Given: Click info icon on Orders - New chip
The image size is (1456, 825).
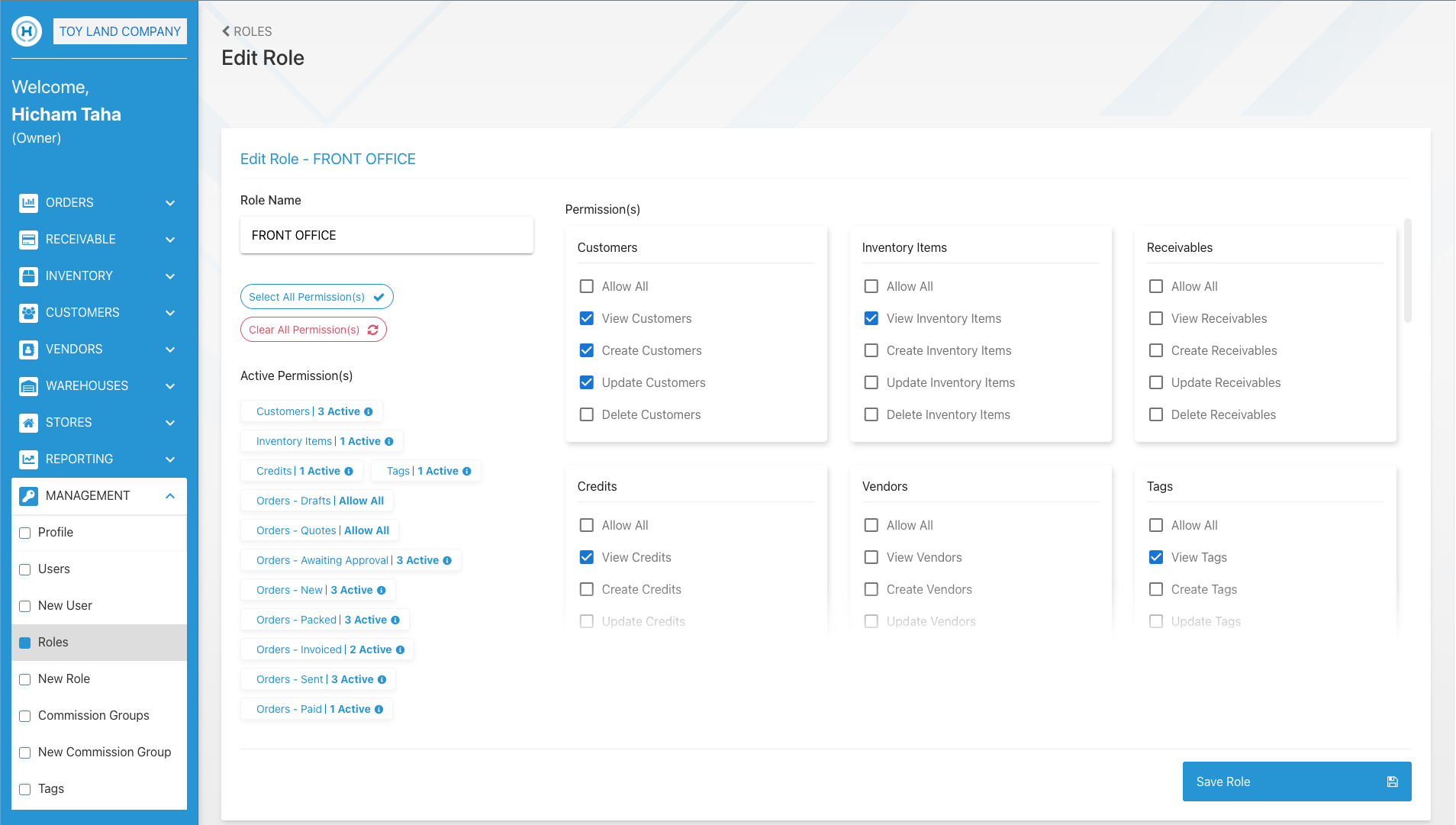Looking at the screenshot, I should pyautogui.click(x=382, y=590).
